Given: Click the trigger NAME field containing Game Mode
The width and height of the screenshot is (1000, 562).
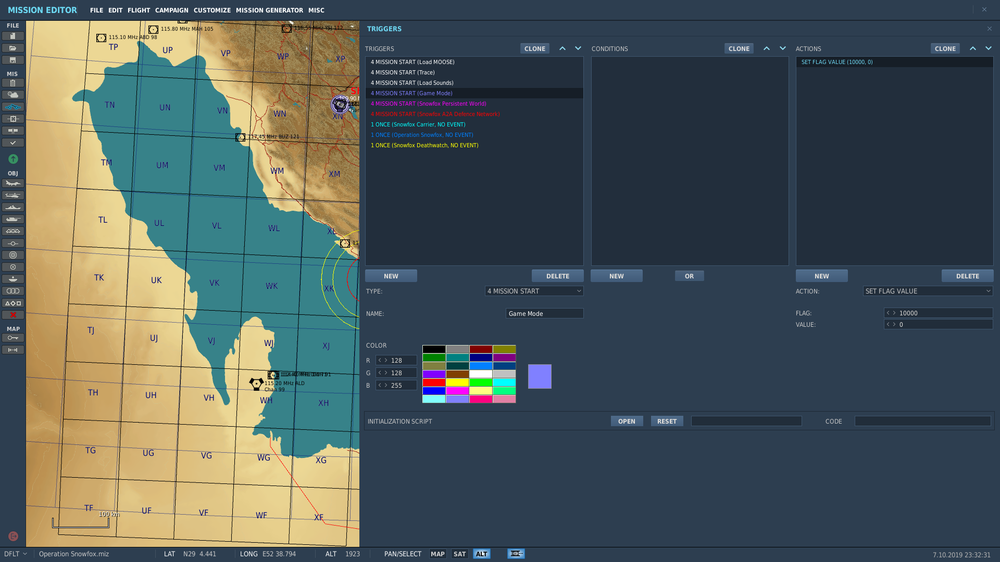Looking at the screenshot, I should pyautogui.click(x=544, y=313).
